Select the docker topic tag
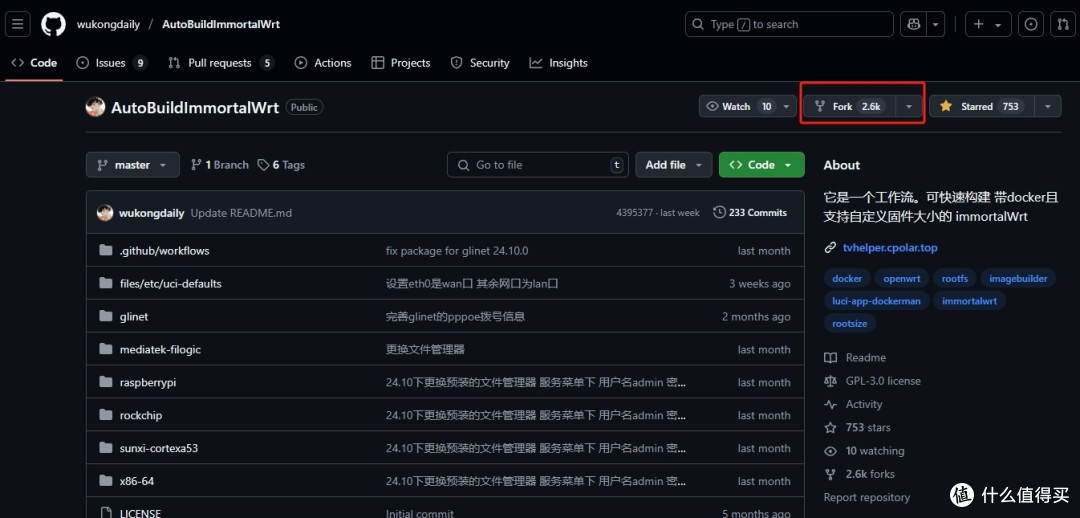This screenshot has height=518, width=1080. 847,278
